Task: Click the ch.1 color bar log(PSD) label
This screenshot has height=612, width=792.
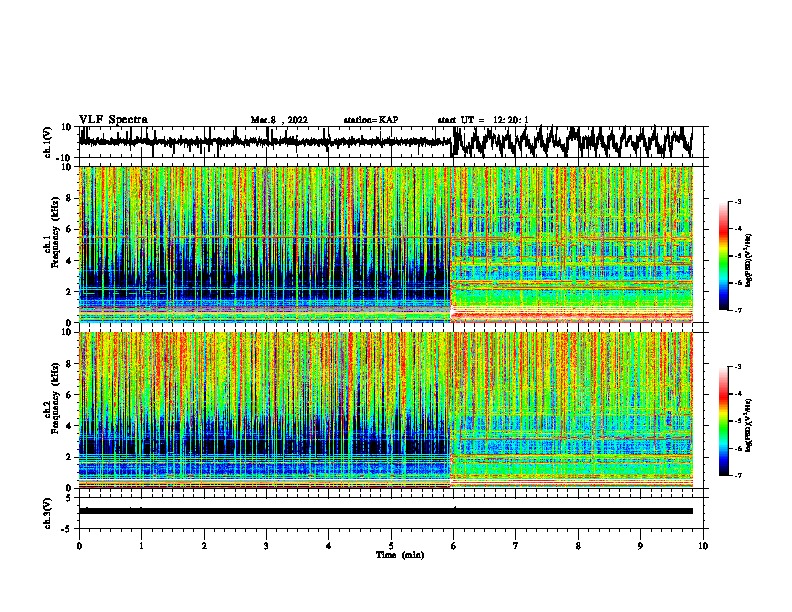Action: click(749, 261)
